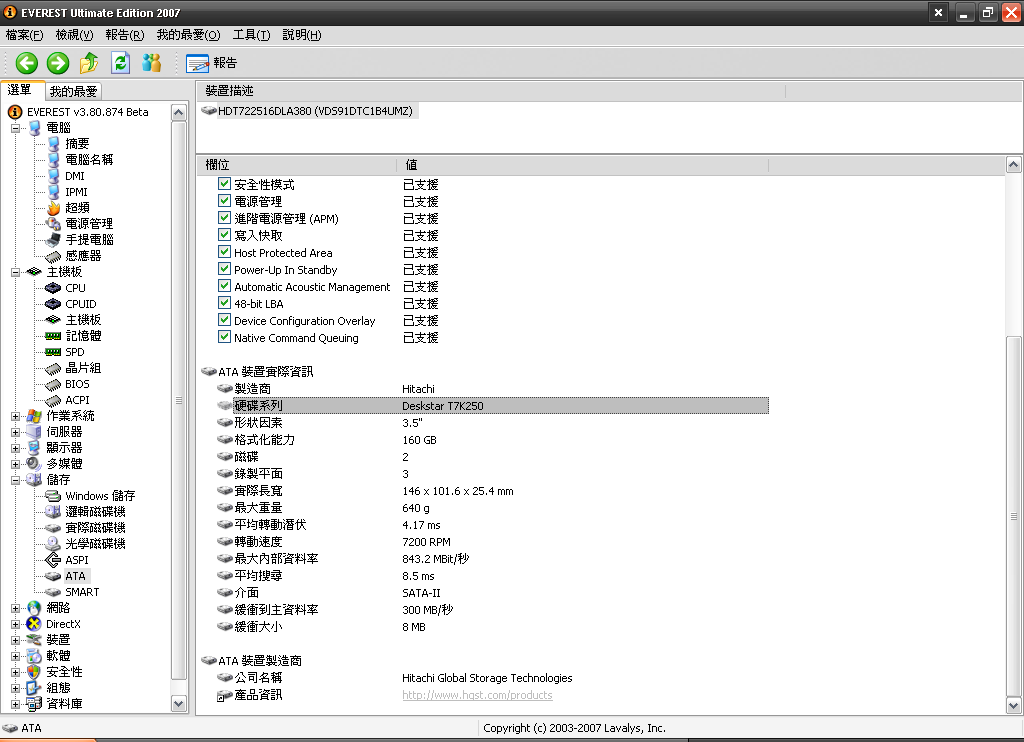The height and width of the screenshot is (742, 1024).
Task: Select the 硬碟系列 Deskstar T7K250 row
Action: pyautogui.click(x=501, y=406)
